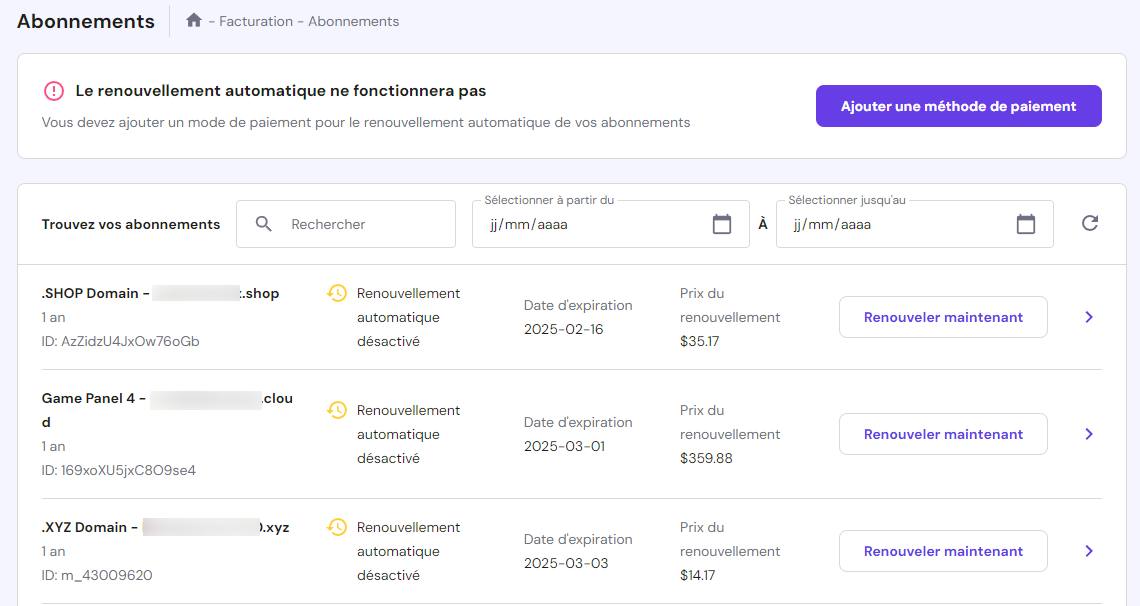The height and width of the screenshot is (606, 1140).
Task: Click the home icon in the breadcrumb
Action: [194, 21]
